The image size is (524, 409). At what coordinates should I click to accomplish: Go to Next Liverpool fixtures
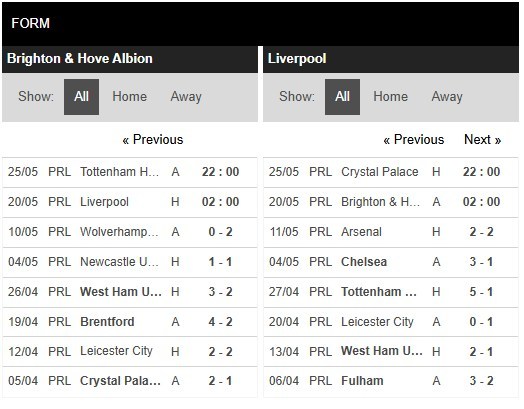pos(483,140)
